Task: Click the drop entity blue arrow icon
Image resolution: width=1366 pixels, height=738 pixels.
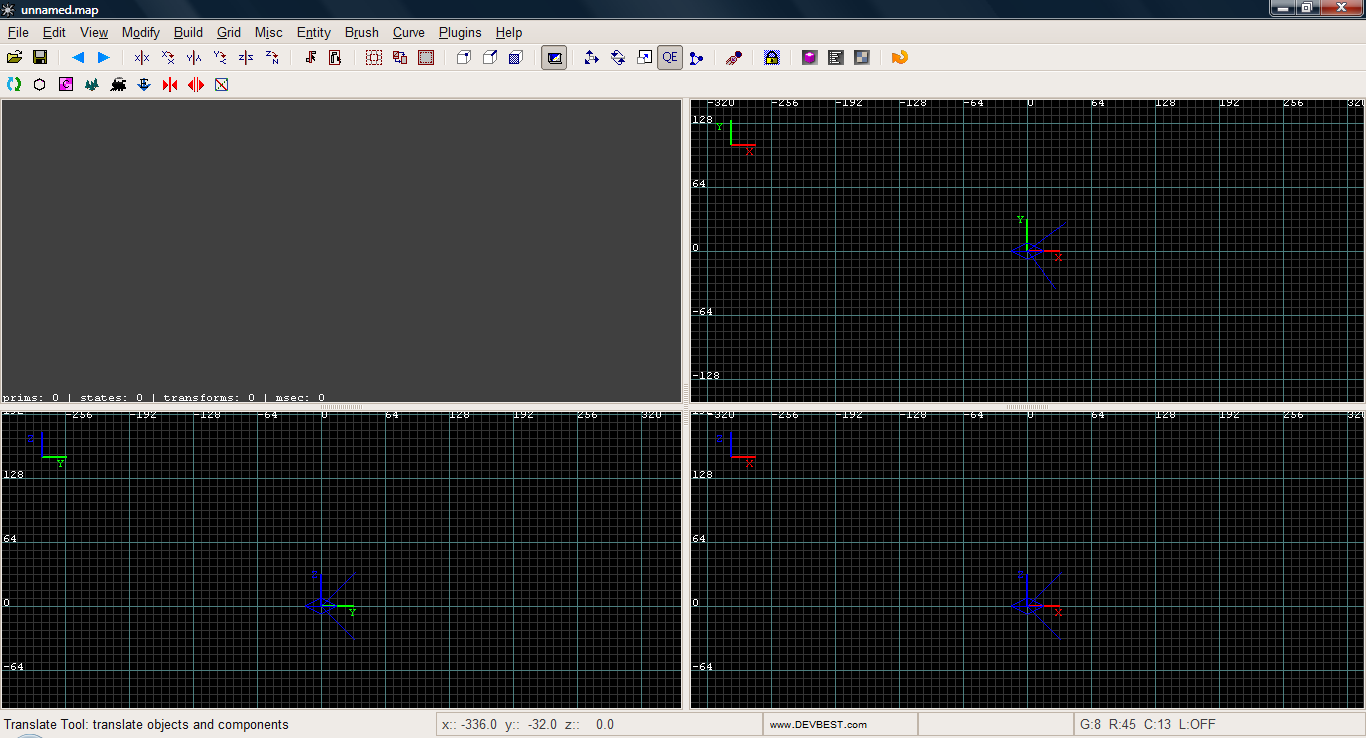Action: coord(144,85)
